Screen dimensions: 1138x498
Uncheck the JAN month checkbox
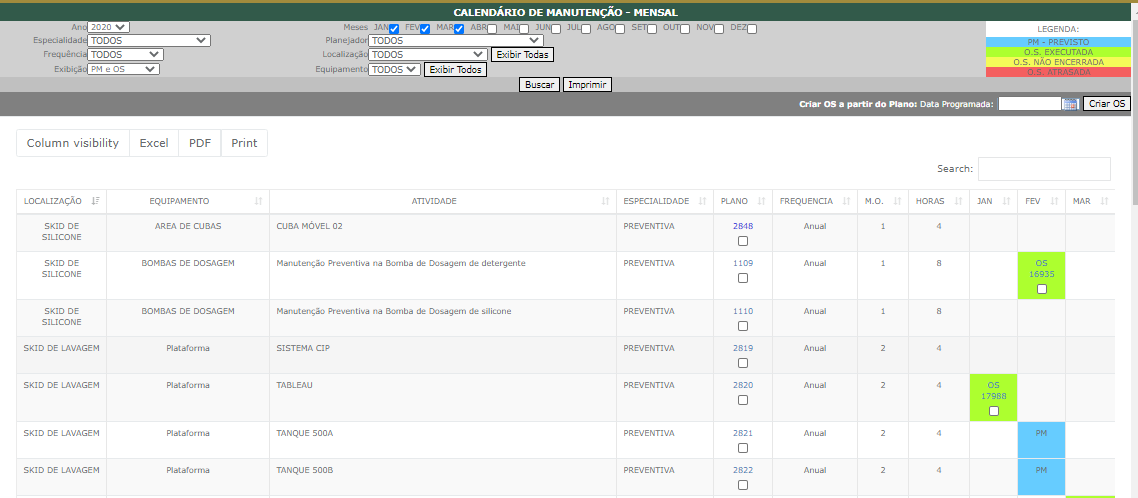395,29
